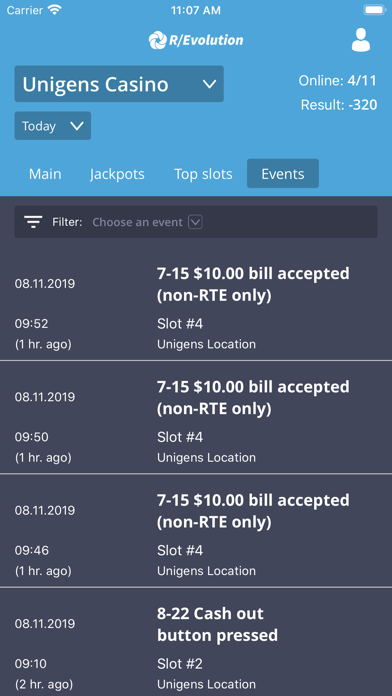Switch to the Main tab
392x696 pixels.
(x=45, y=174)
